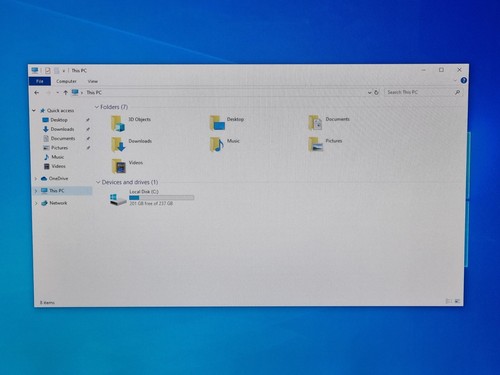Open Customize Quick Access Toolbar dropdown
This screenshot has width=500, height=375.
click(x=64, y=71)
